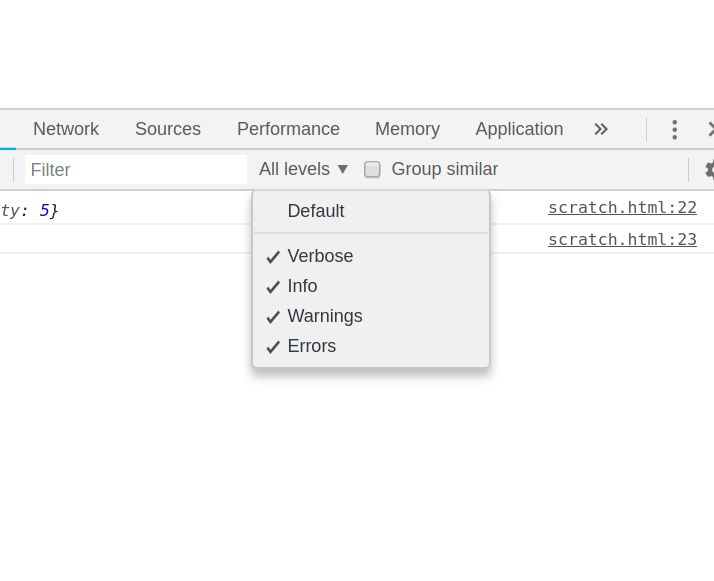
Task: Open console settings gear icon
Action: [x=709, y=169]
